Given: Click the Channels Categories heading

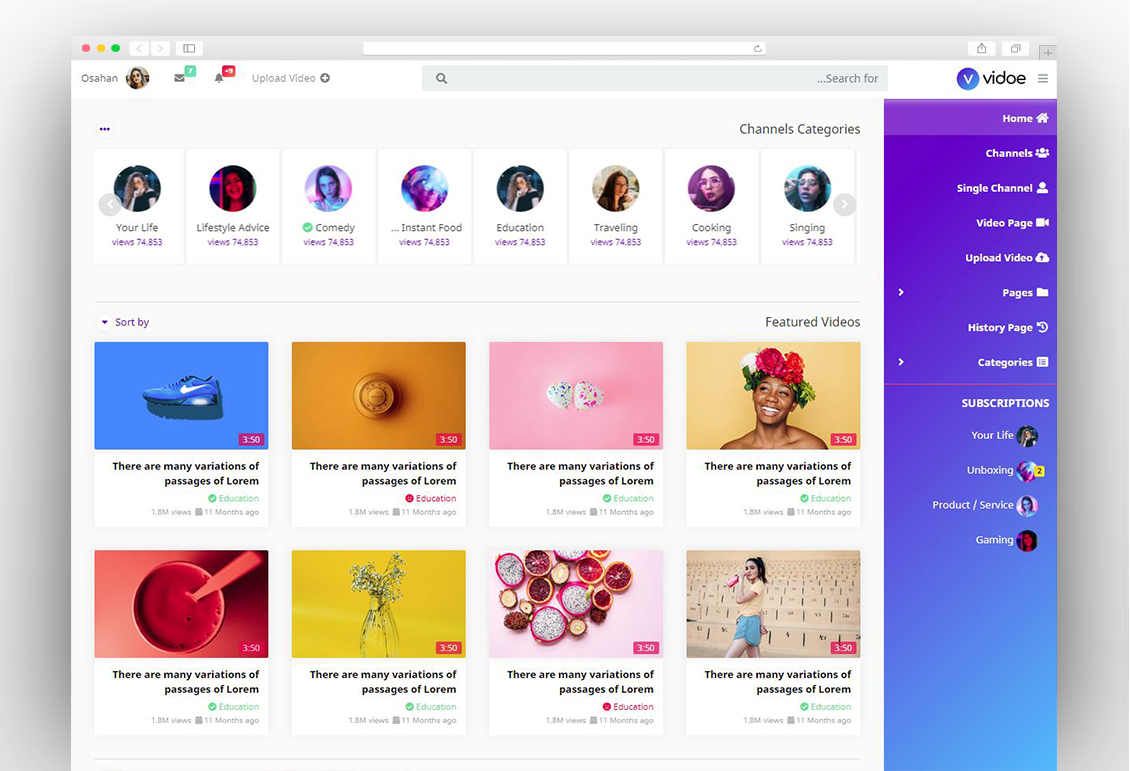Looking at the screenshot, I should (x=799, y=129).
